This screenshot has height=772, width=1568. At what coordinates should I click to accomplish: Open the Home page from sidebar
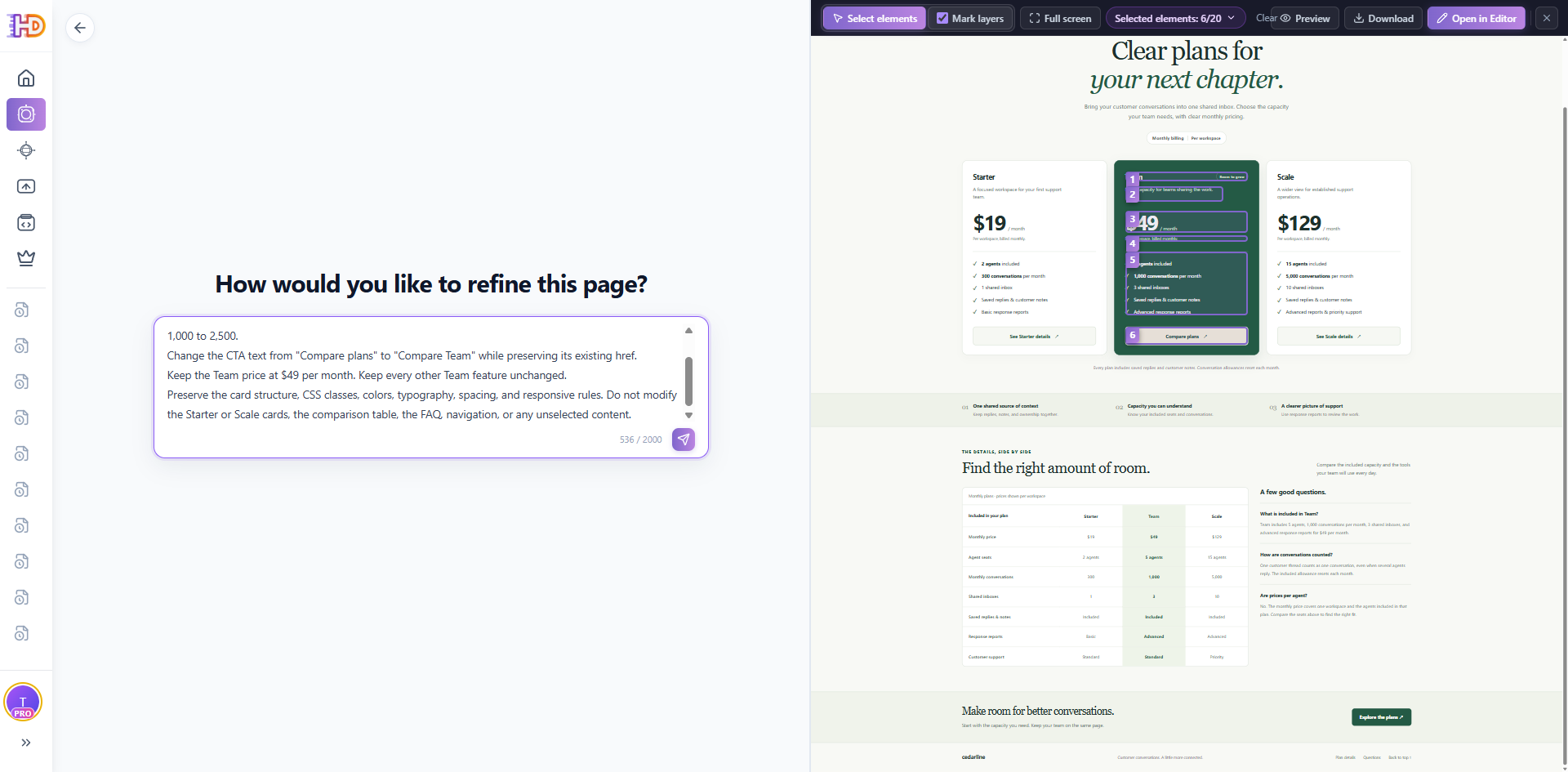26,78
